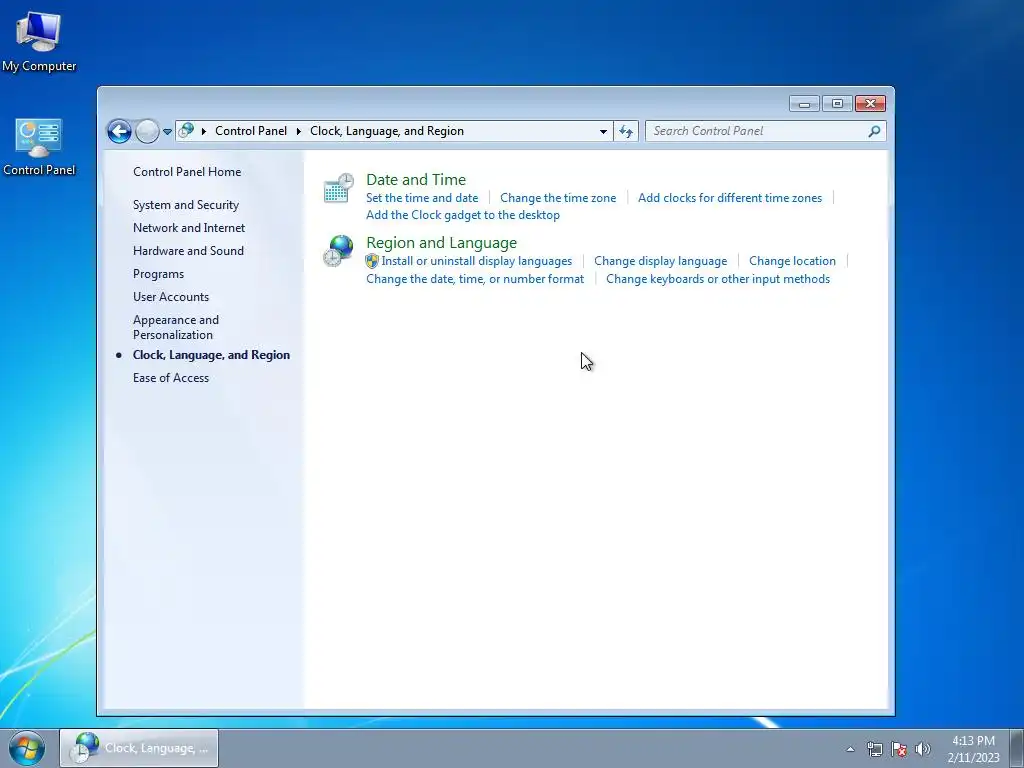Open Ease of Access category
The image size is (1024, 768).
[170, 378]
